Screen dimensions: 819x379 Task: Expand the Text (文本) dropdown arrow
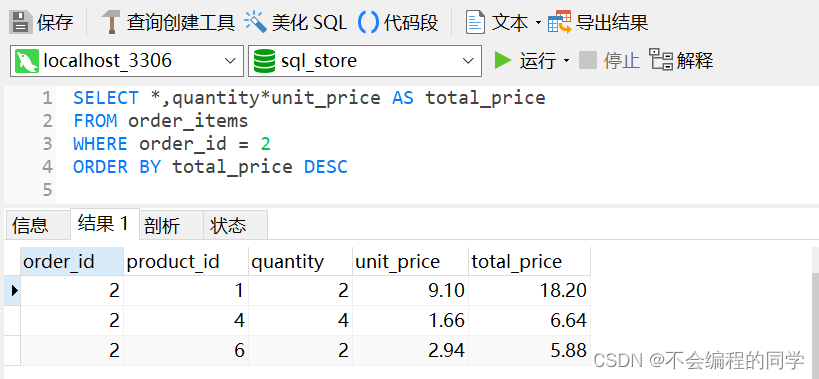click(x=539, y=23)
